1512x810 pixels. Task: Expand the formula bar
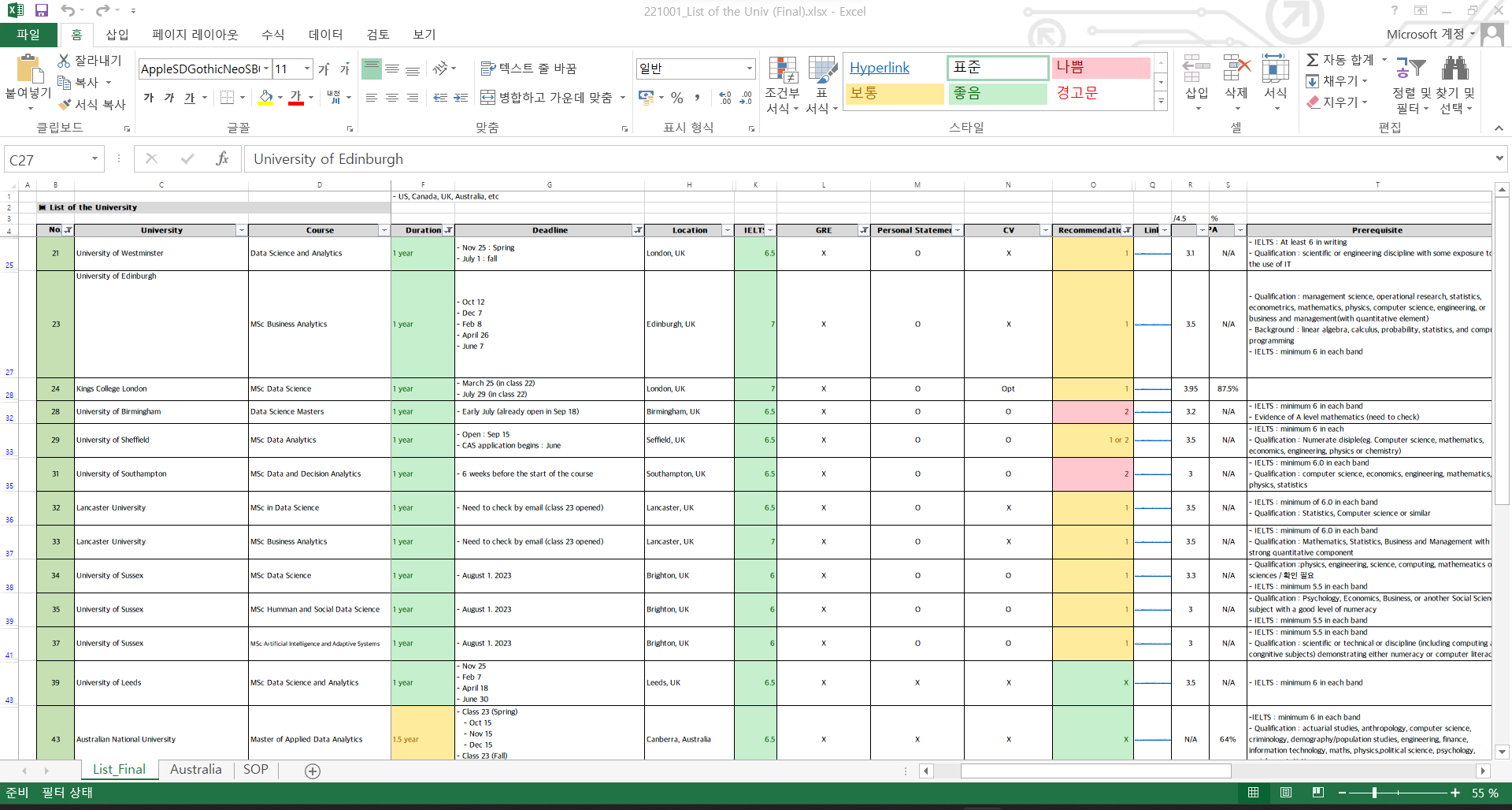(1499, 159)
